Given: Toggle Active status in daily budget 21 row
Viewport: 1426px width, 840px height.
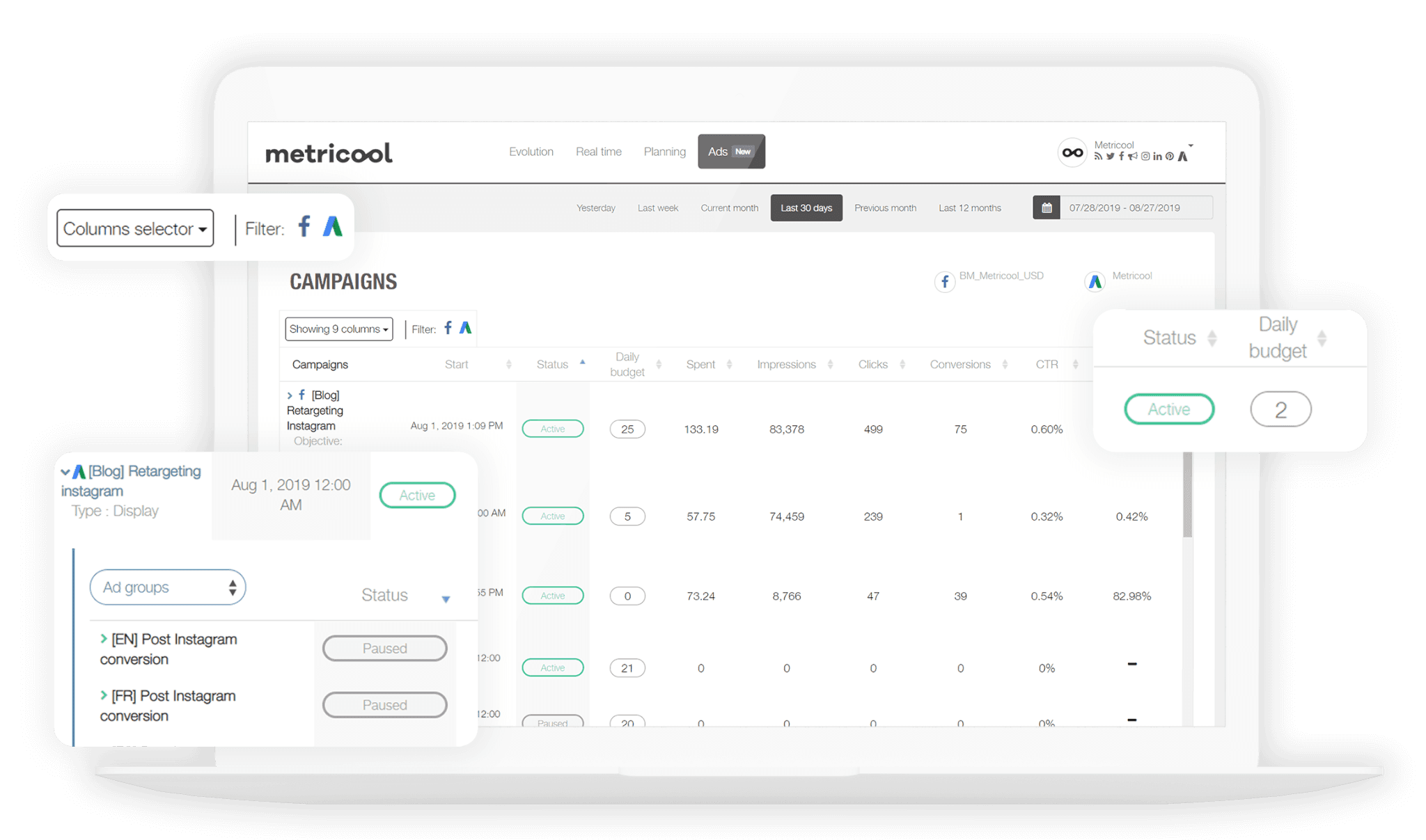Looking at the screenshot, I should click(x=553, y=667).
